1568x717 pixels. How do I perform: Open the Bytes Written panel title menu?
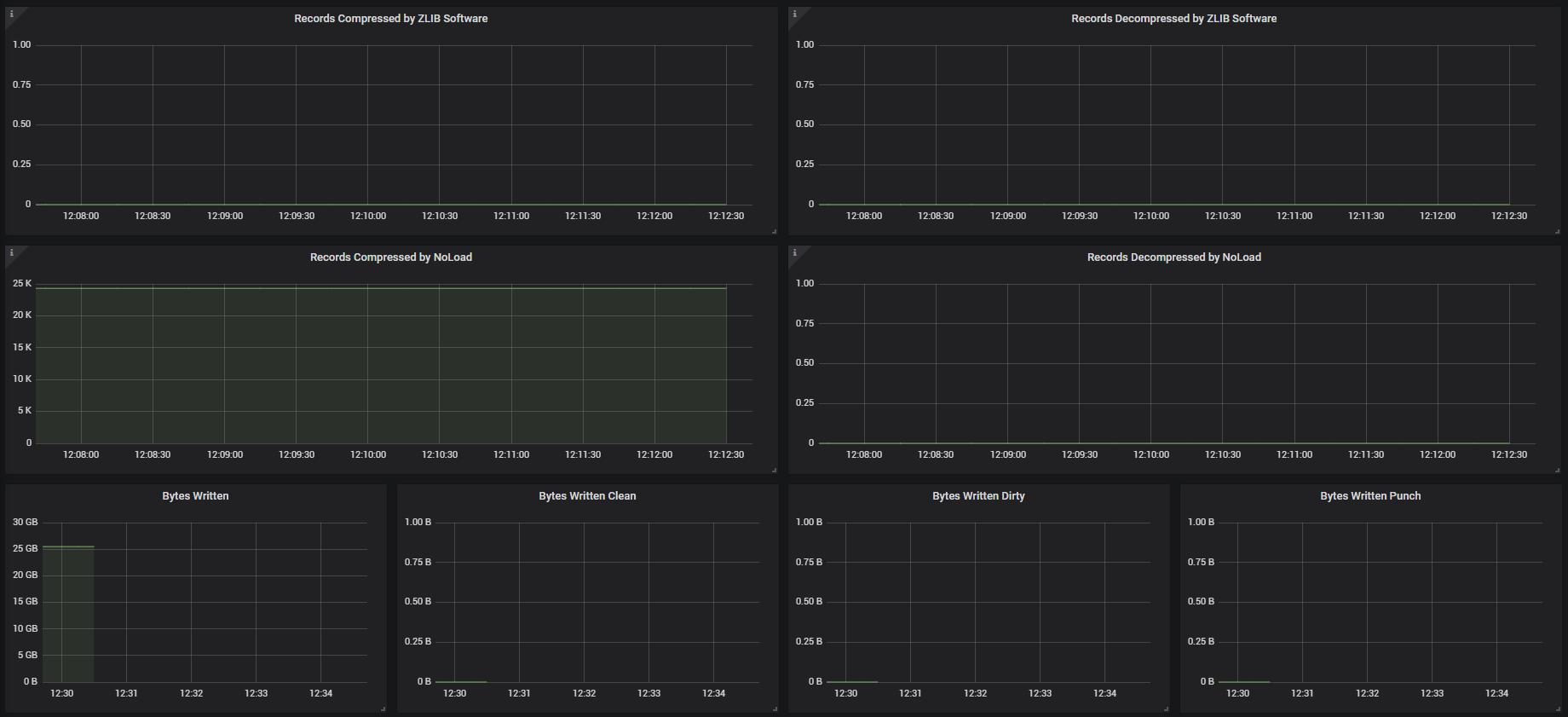pyautogui.click(x=195, y=496)
